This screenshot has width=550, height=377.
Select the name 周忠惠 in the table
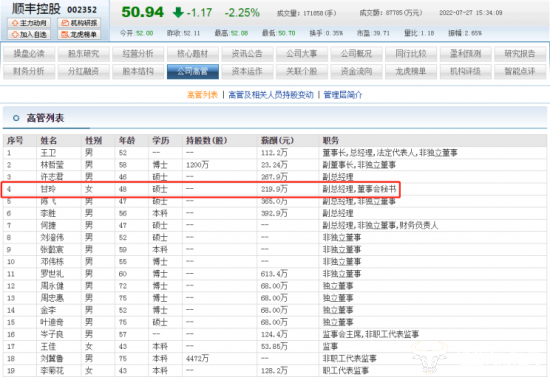tap(52, 298)
